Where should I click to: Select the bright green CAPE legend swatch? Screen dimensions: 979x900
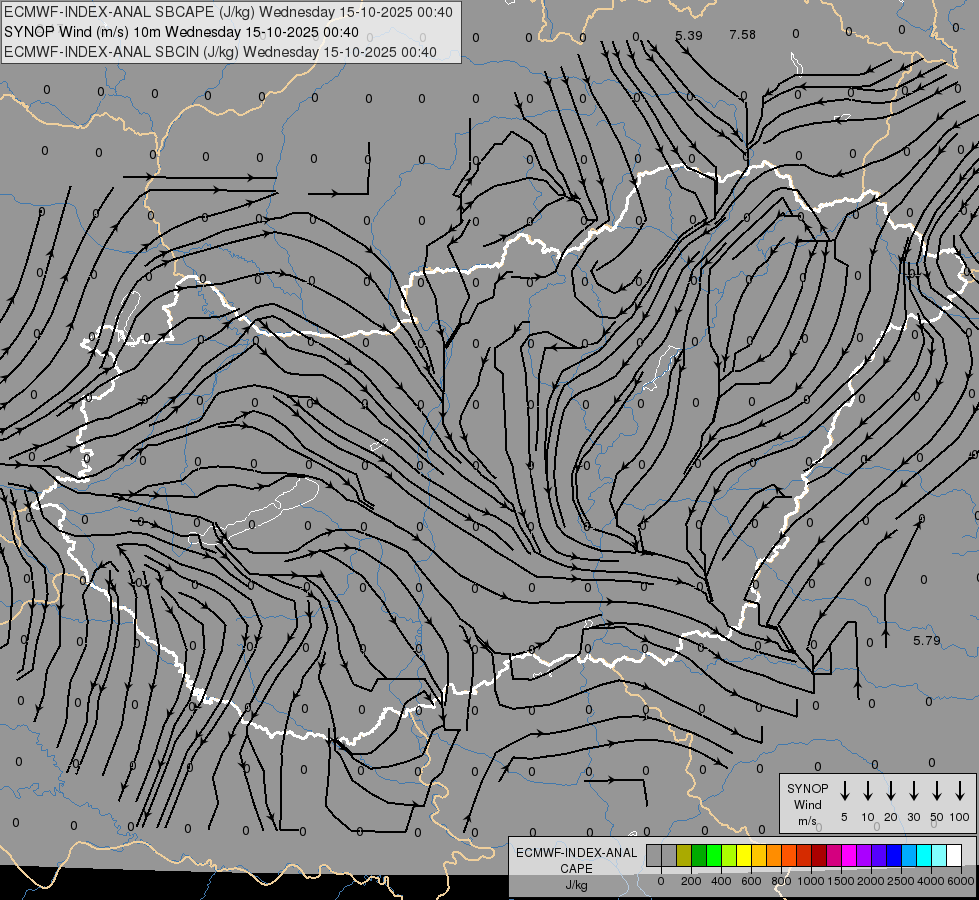tap(714, 855)
